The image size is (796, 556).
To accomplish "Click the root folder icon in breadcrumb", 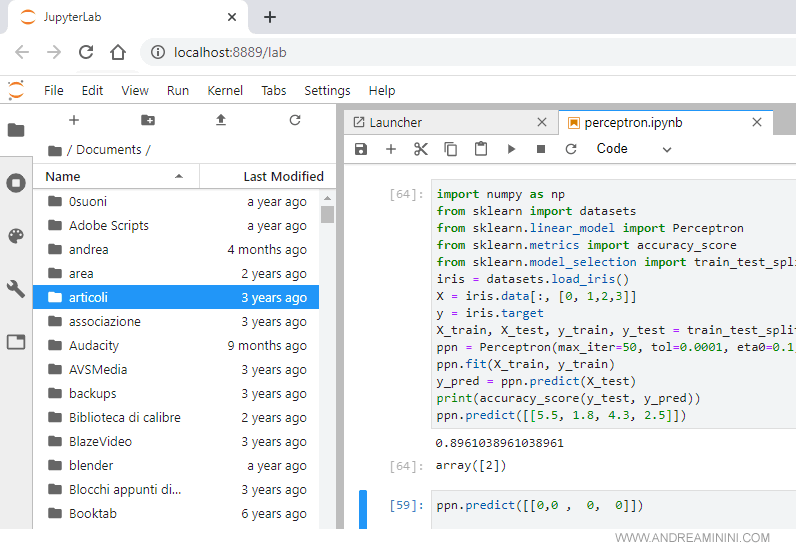I will pyautogui.click(x=54, y=150).
